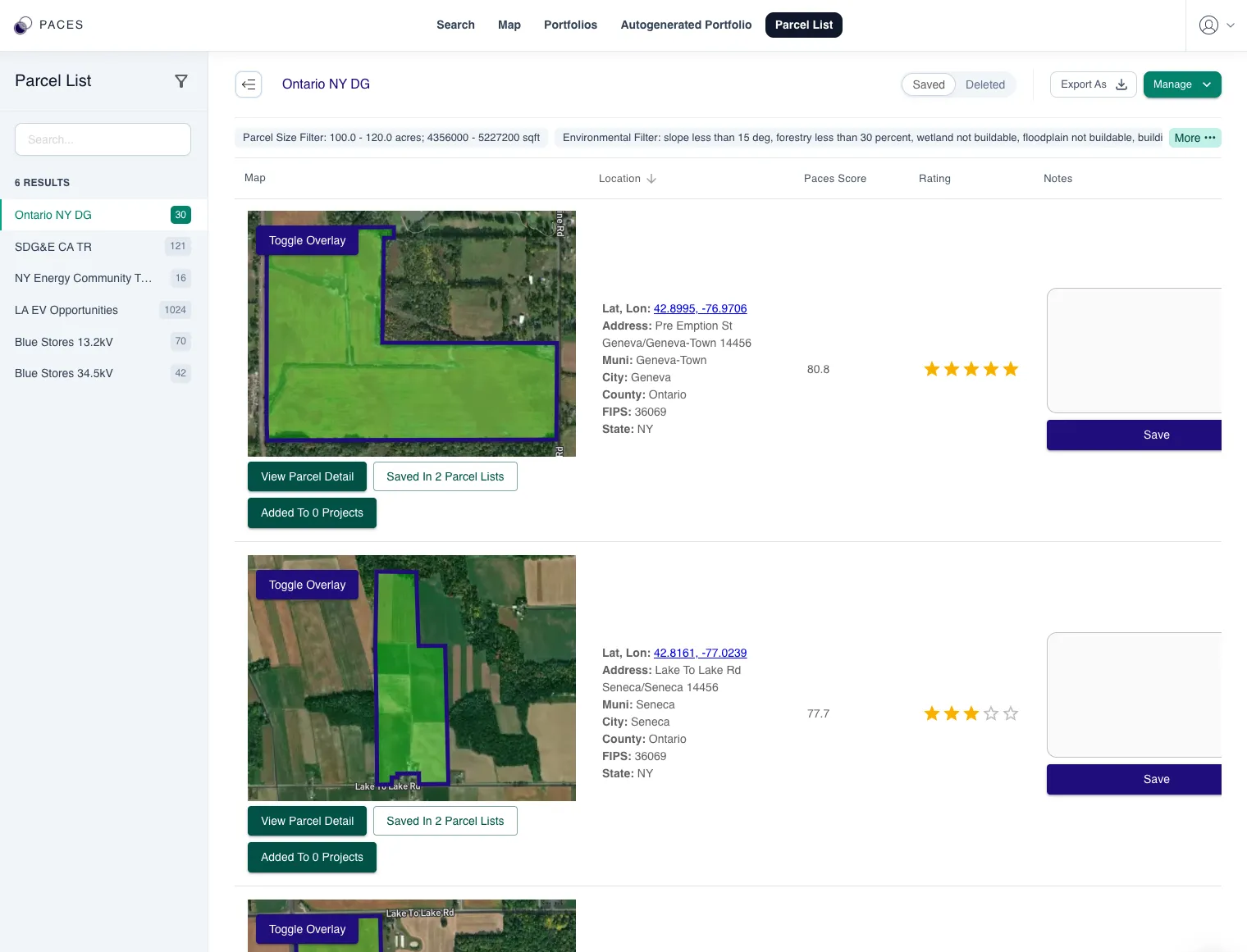Go to the Portfolios tab

(x=570, y=25)
